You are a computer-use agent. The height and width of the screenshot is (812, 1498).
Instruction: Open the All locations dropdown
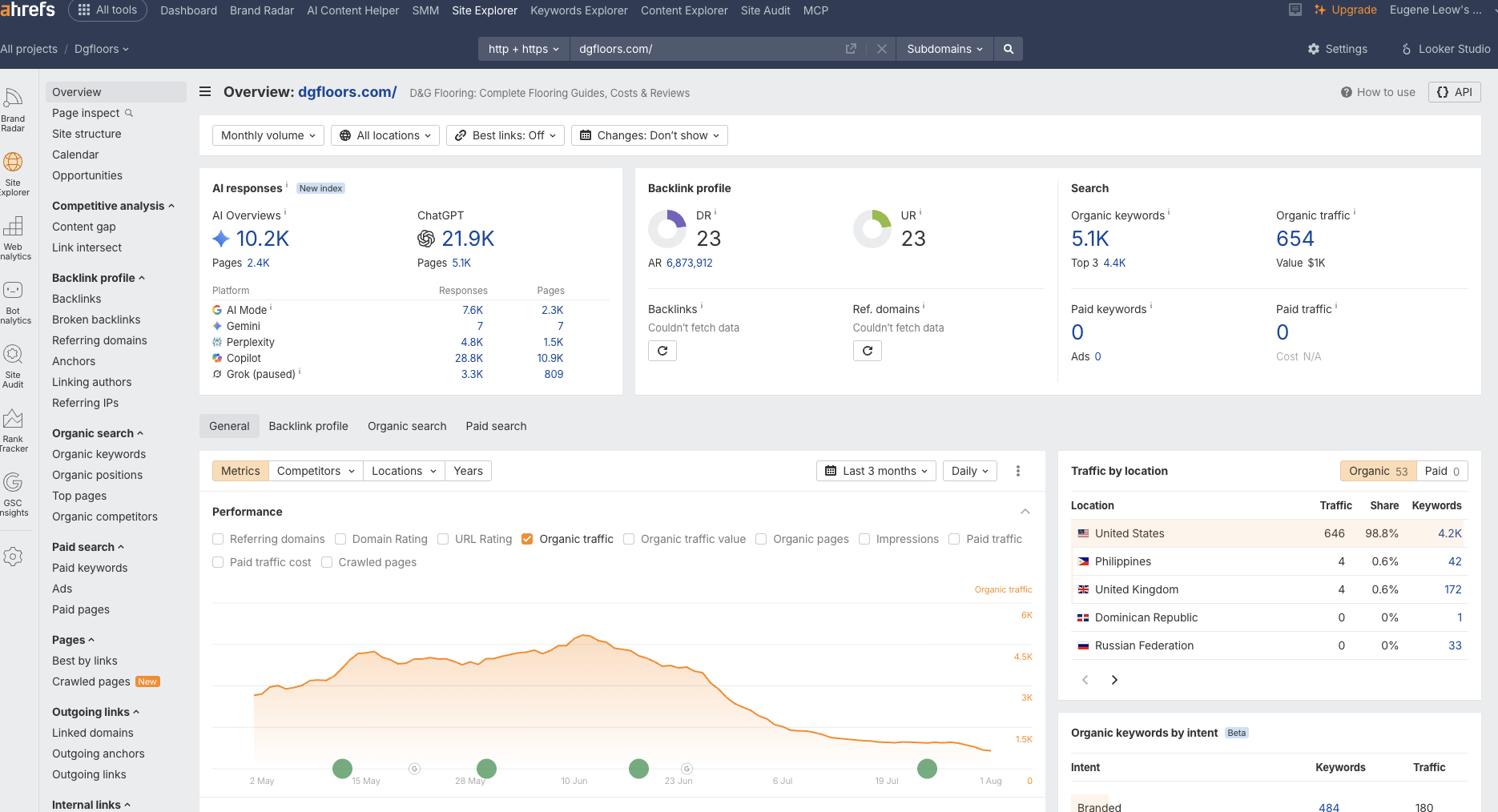pyautogui.click(x=385, y=135)
